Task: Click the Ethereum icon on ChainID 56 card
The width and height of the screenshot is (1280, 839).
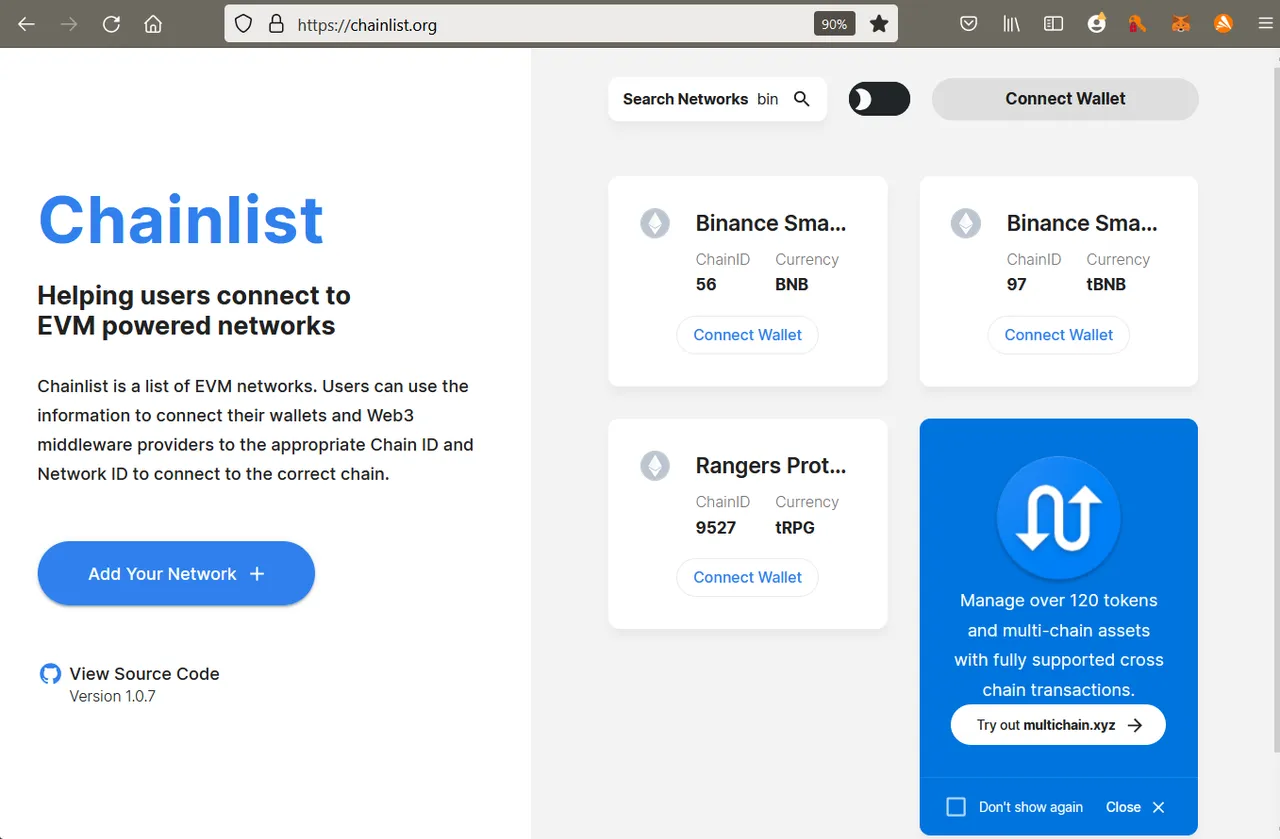Action: 655,223
